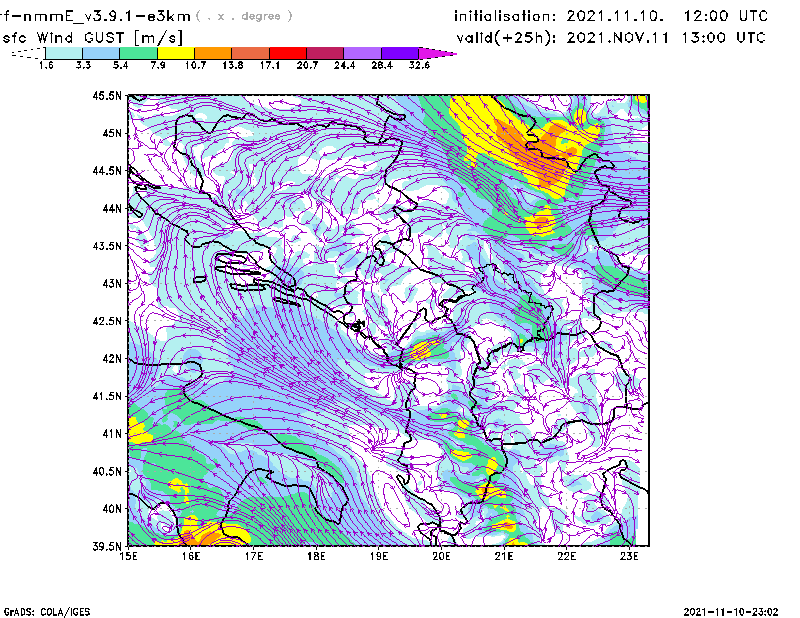800x618 pixels.
Task: Click the 18E longitude label
Action: click(x=316, y=556)
